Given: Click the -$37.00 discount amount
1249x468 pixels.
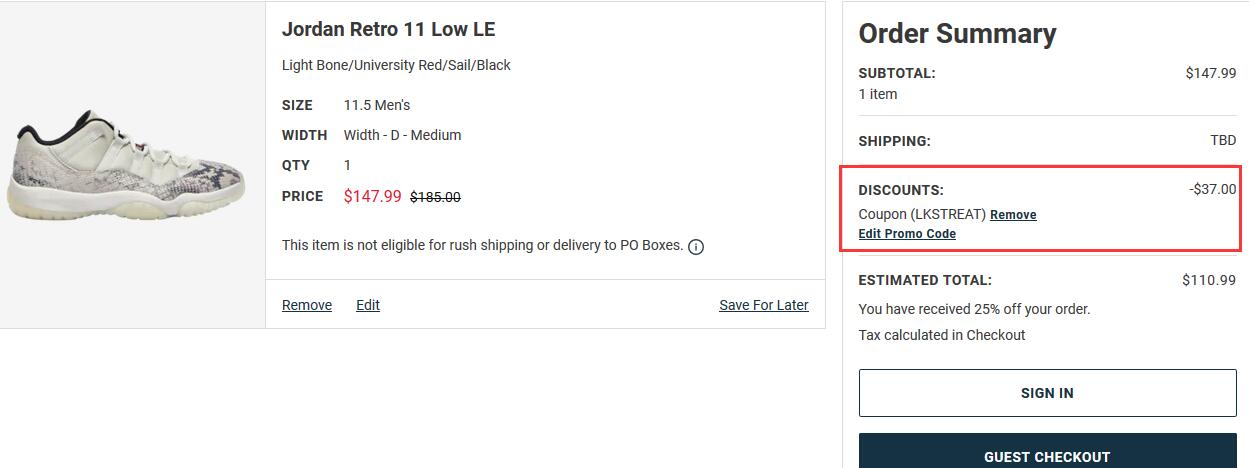Looking at the screenshot, I should 1213,189.
